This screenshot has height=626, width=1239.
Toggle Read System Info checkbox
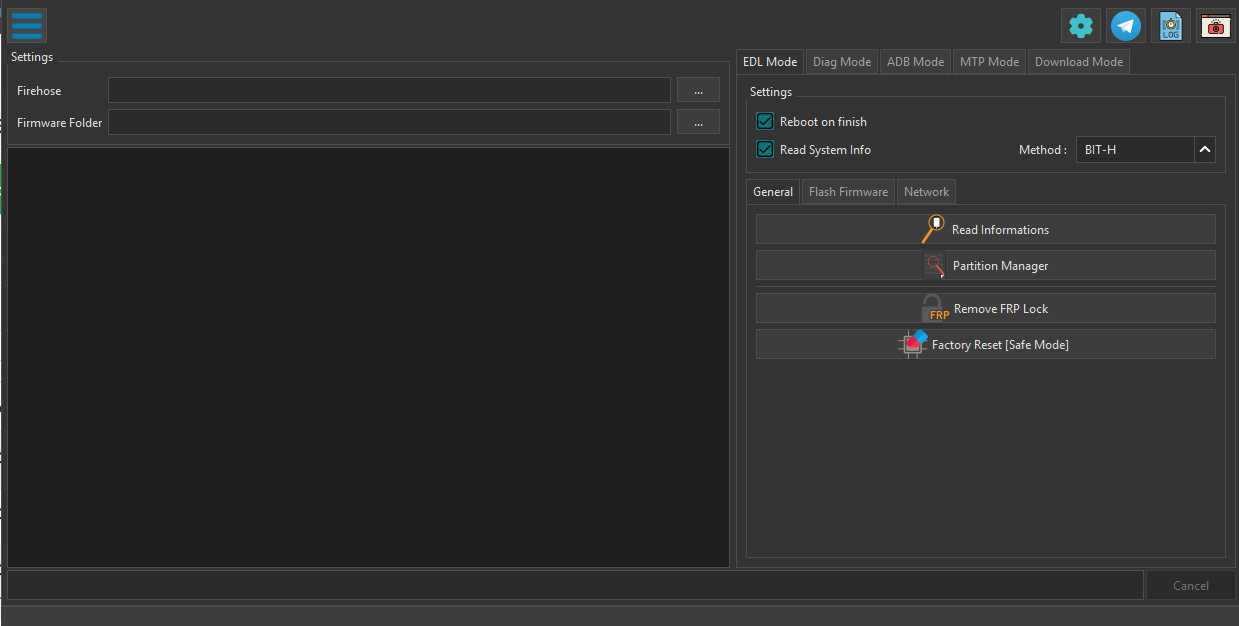[766, 149]
